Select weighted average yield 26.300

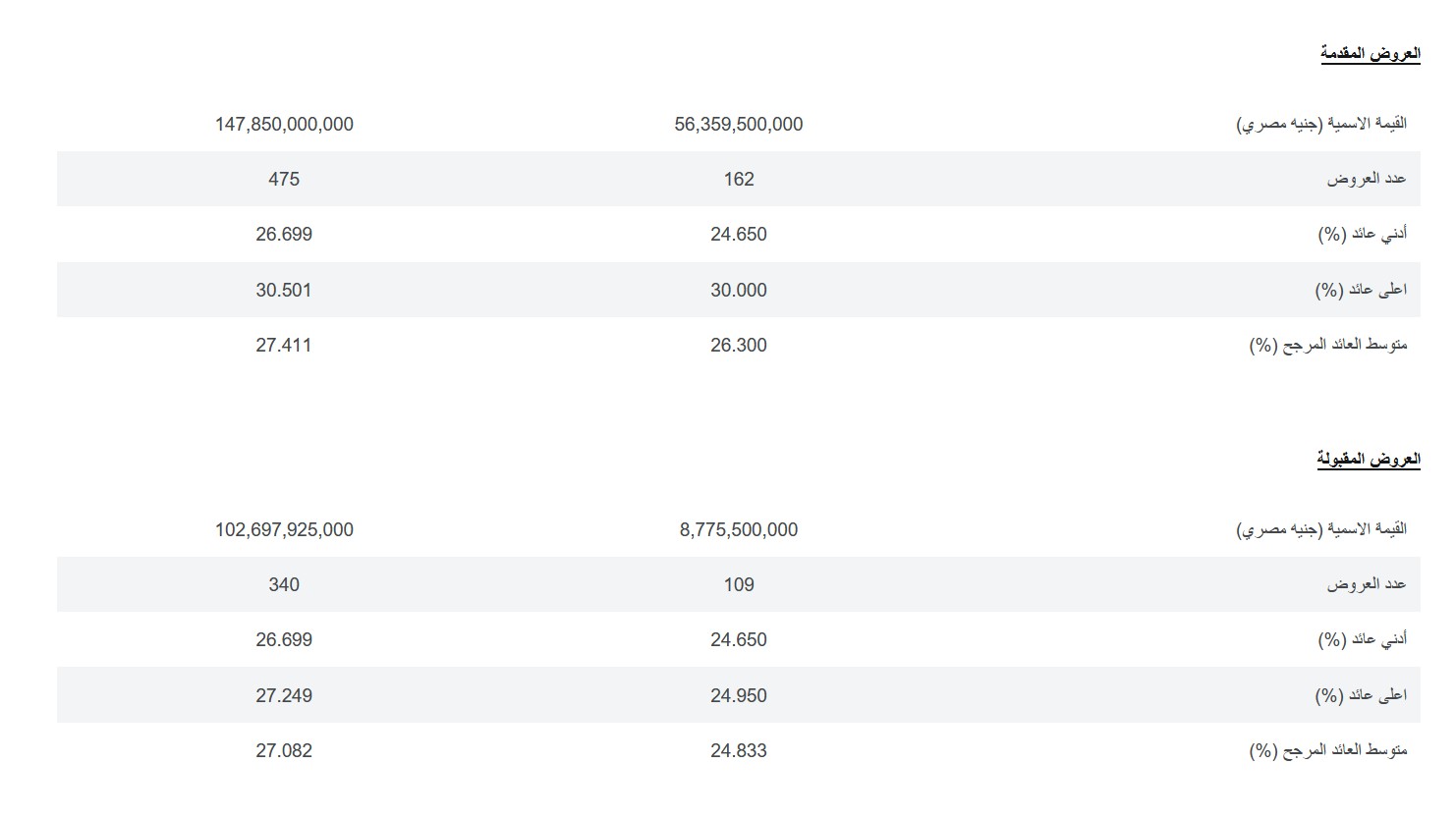point(739,345)
